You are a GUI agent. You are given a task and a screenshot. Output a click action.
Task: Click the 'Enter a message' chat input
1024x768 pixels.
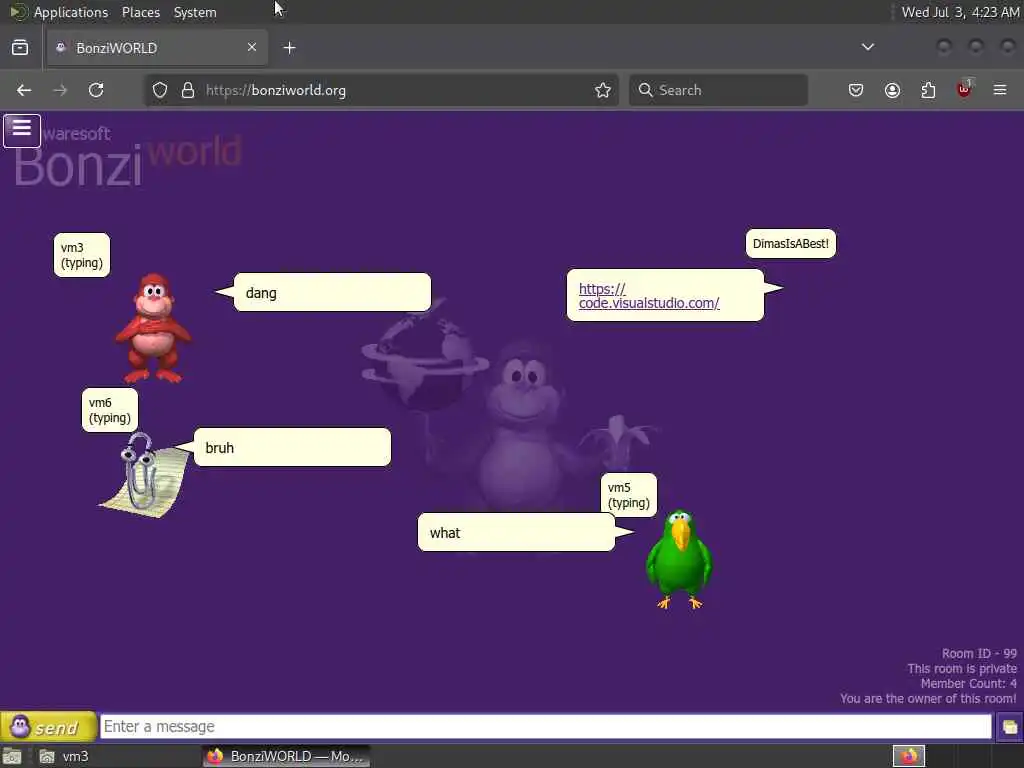[545, 726]
